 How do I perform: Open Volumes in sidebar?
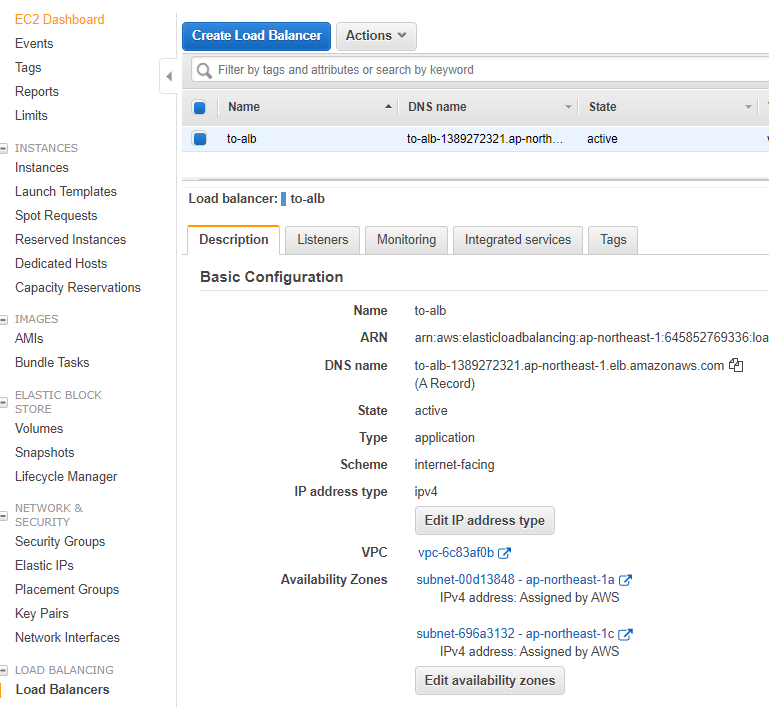(x=39, y=429)
